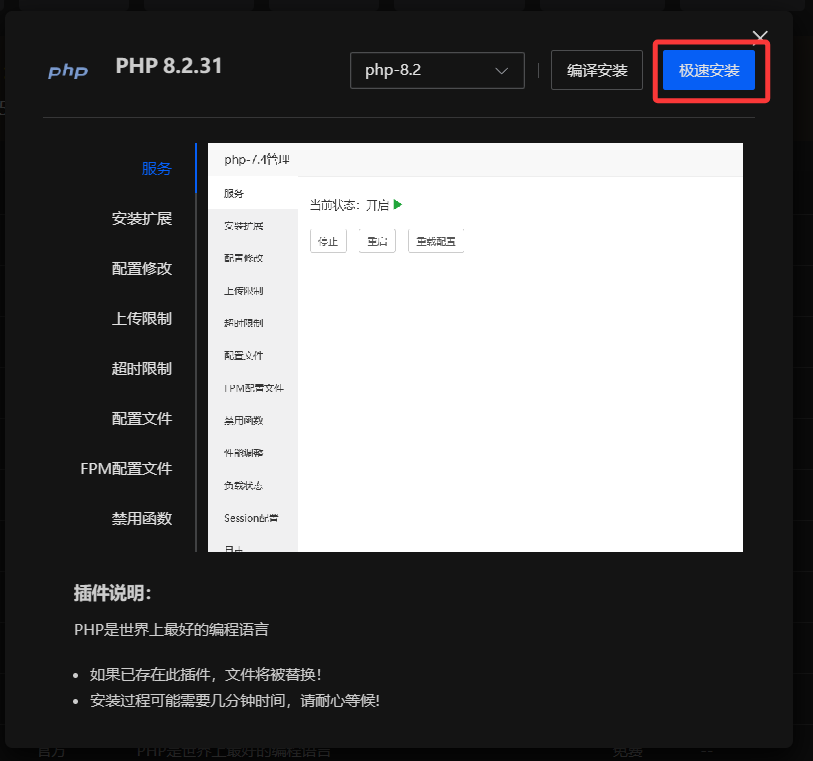Open the 配置文件 tab
Viewport: 813px width, 761px height.
point(142,418)
